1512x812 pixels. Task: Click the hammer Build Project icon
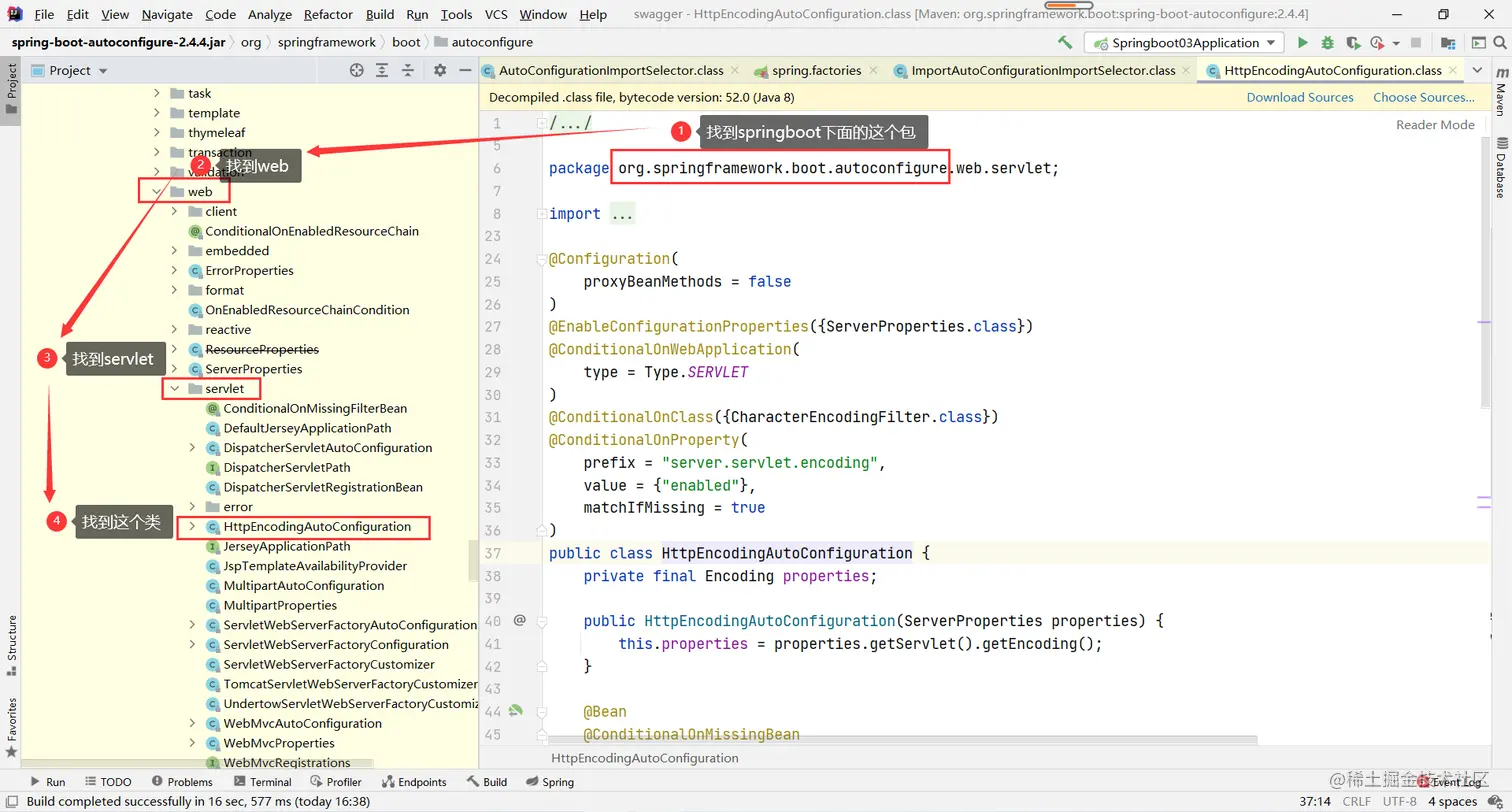(x=1065, y=43)
